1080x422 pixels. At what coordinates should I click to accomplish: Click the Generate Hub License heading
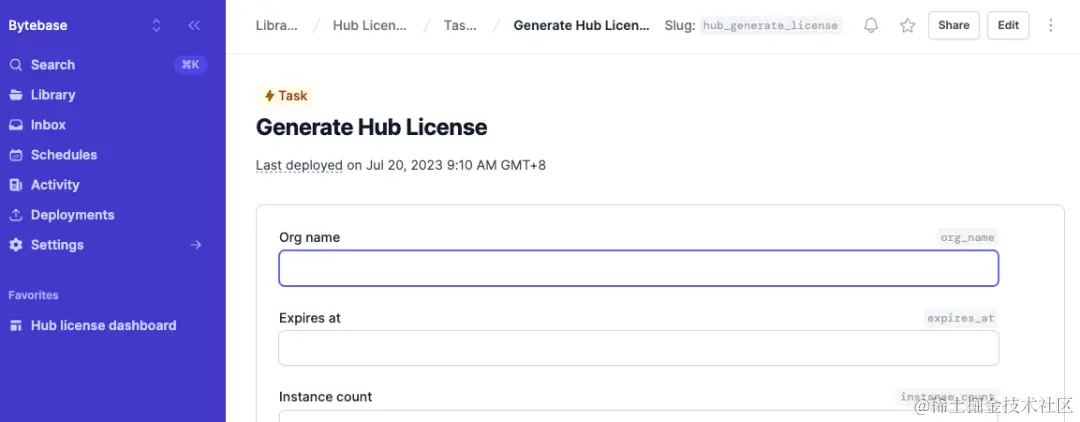pyautogui.click(x=371, y=127)
